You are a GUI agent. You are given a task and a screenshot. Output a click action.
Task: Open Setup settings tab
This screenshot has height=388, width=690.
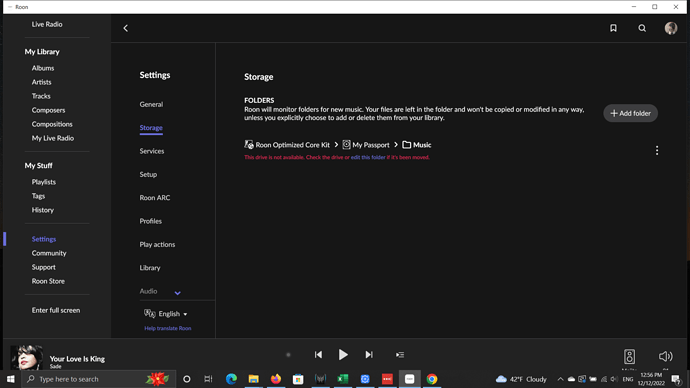(148, 174)
